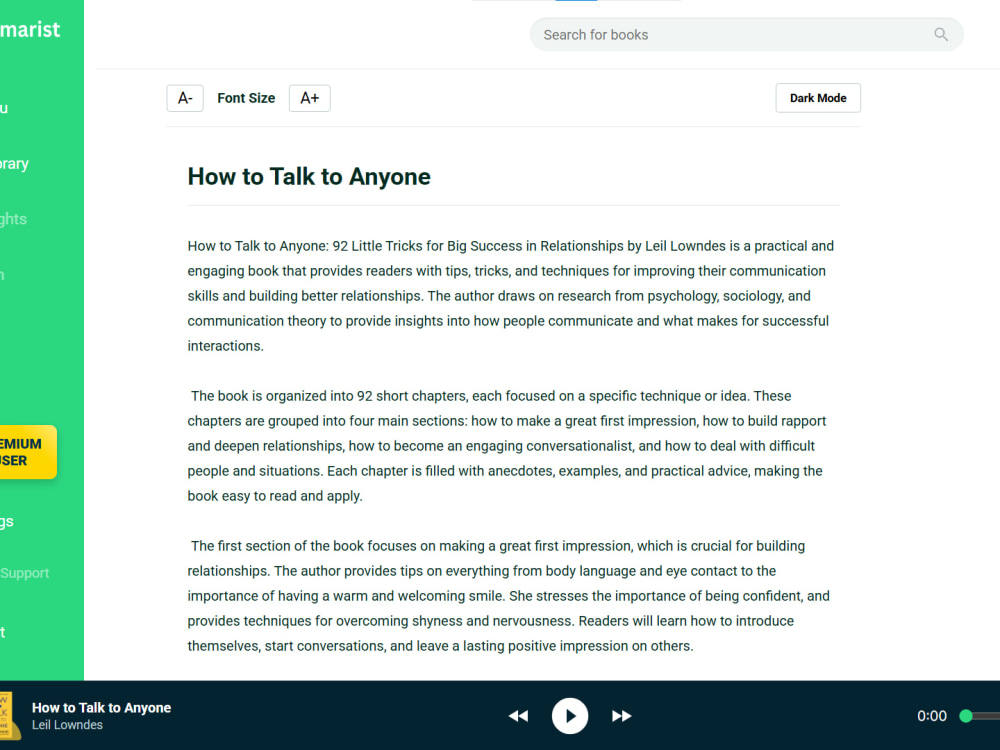Click the 0:00 elapsed time label
Image resolution: width=1000 pixels, height=750 pixels.
pos(931,716)
